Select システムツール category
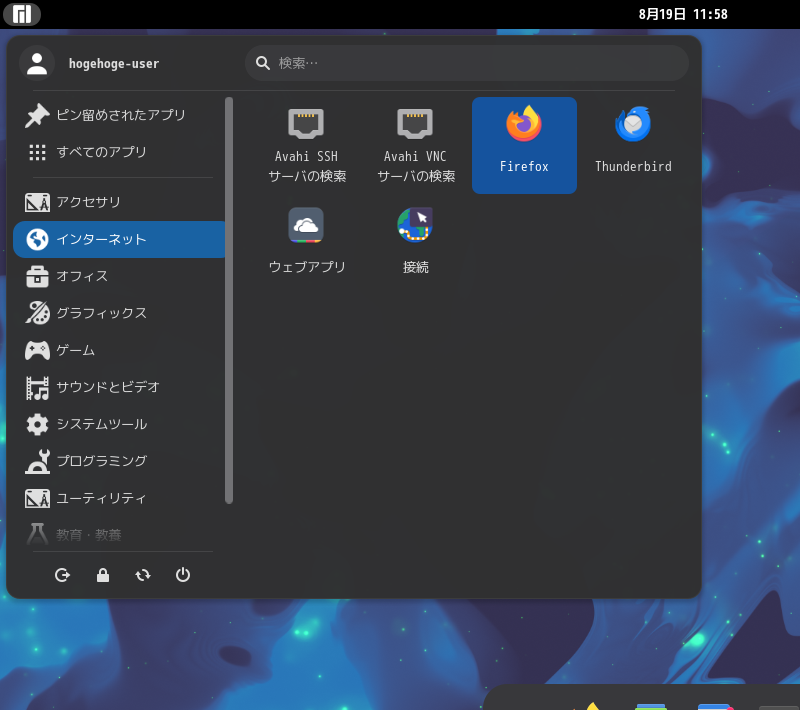This screenshot has height=710, width=800. click(x=119, y=424)
